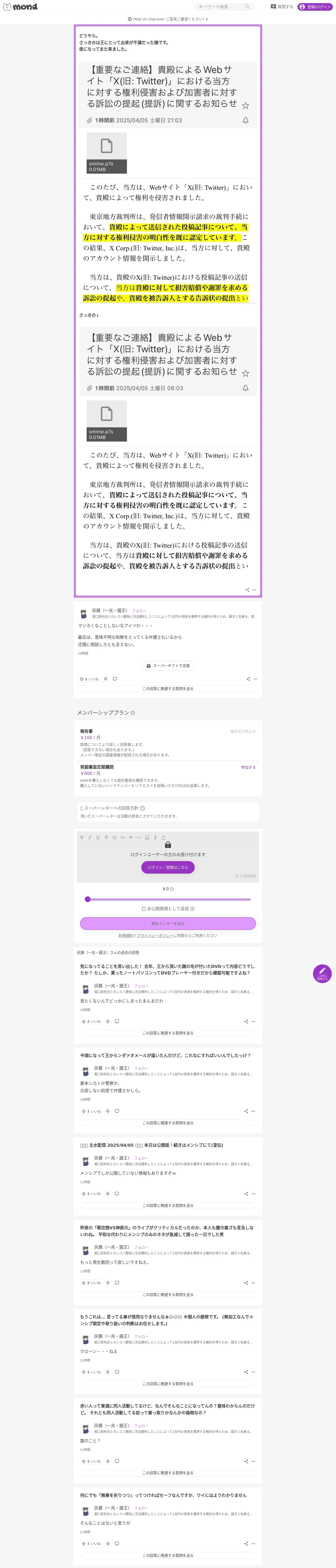The width and height of the screenshot is (336, 1568).
Task: Open the 主水配信 2025/04/05 question
Action: (x=151, y=1145)
